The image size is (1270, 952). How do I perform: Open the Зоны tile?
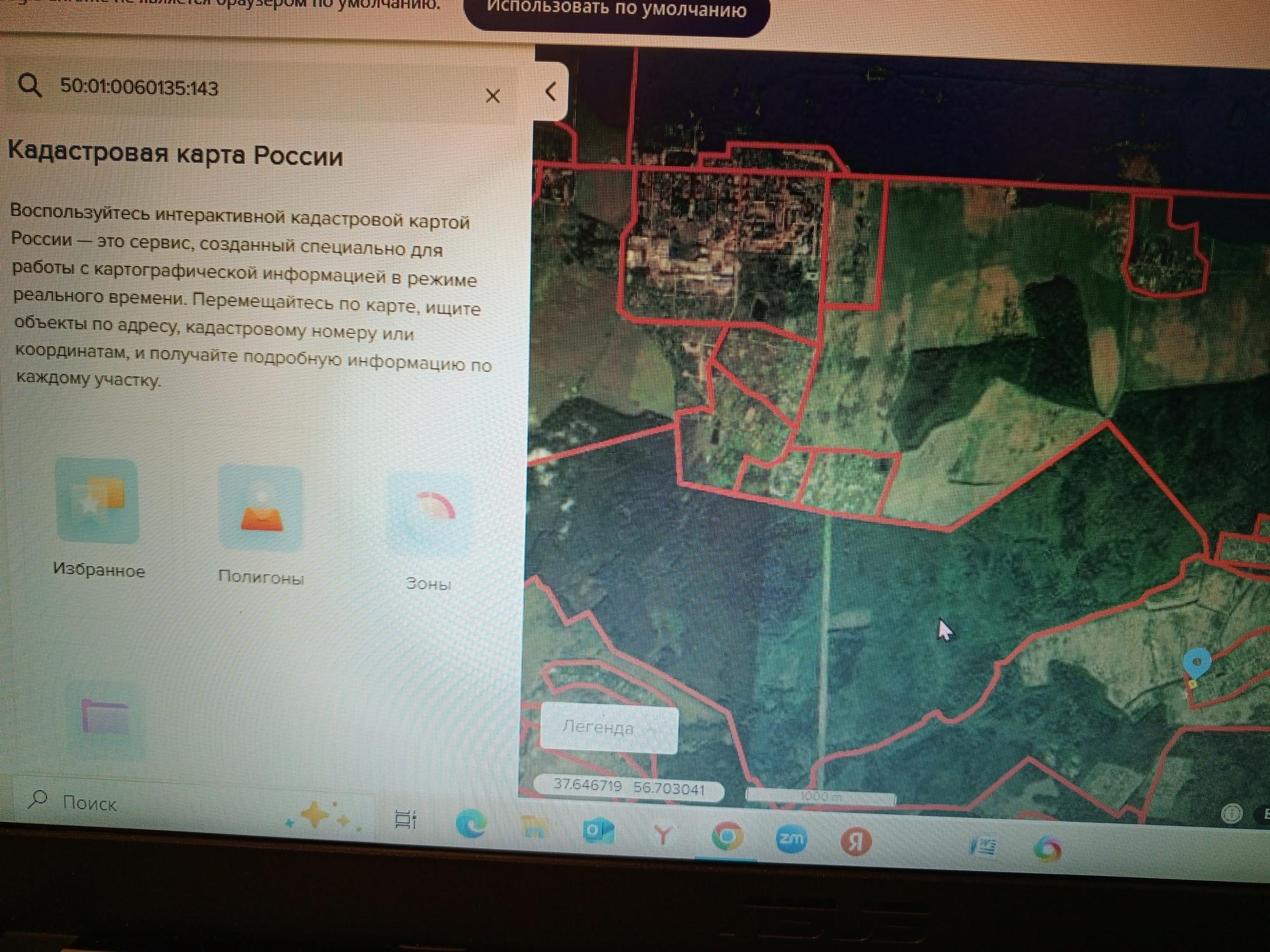pyautogui.click(x=429, y=514)
